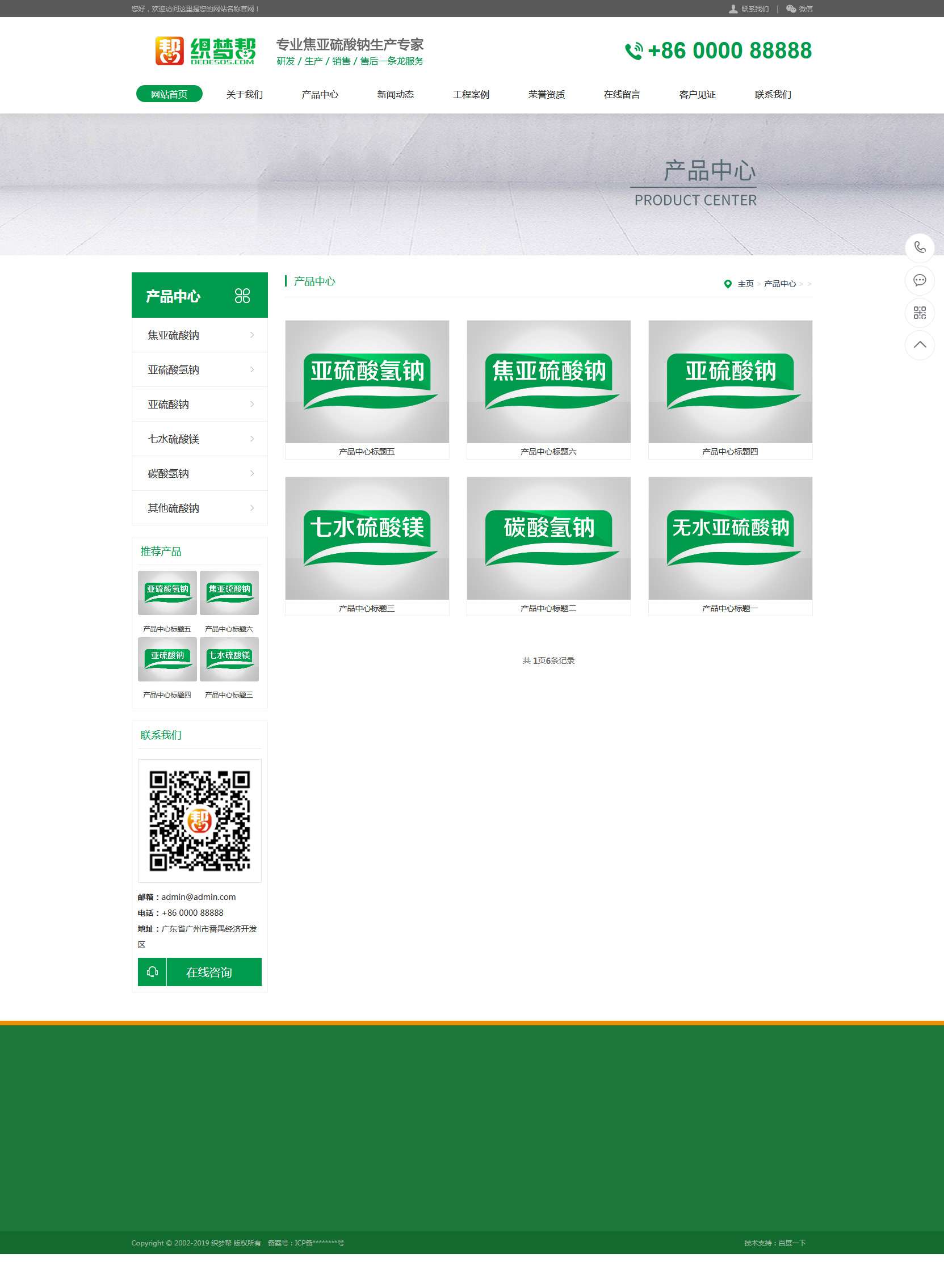Click the back-to-top arrow icon
Viewport: 944px width, 1288px height.
920,345
